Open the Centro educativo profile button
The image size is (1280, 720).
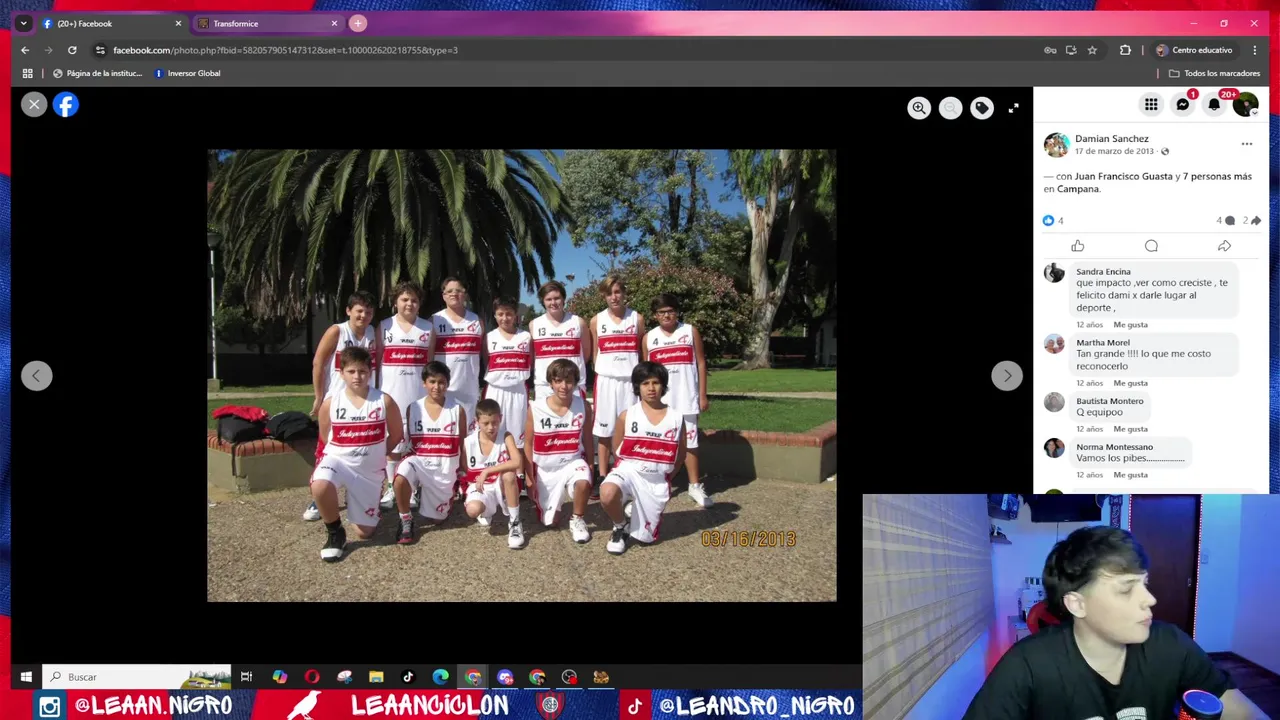pos(1195,50)
